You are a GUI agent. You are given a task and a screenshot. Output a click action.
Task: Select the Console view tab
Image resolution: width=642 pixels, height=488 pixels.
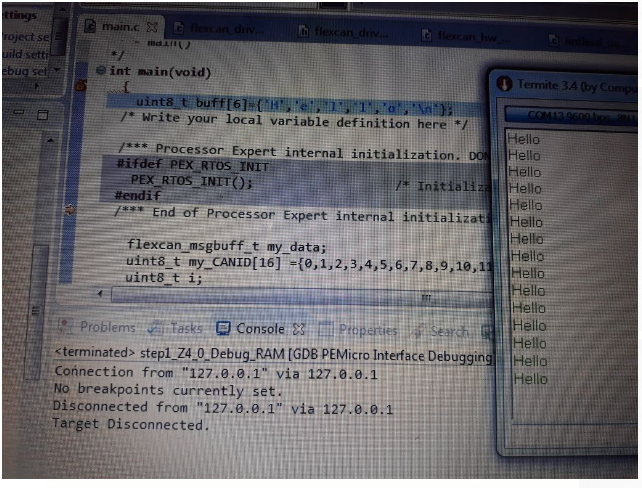[x=250, y=328]
